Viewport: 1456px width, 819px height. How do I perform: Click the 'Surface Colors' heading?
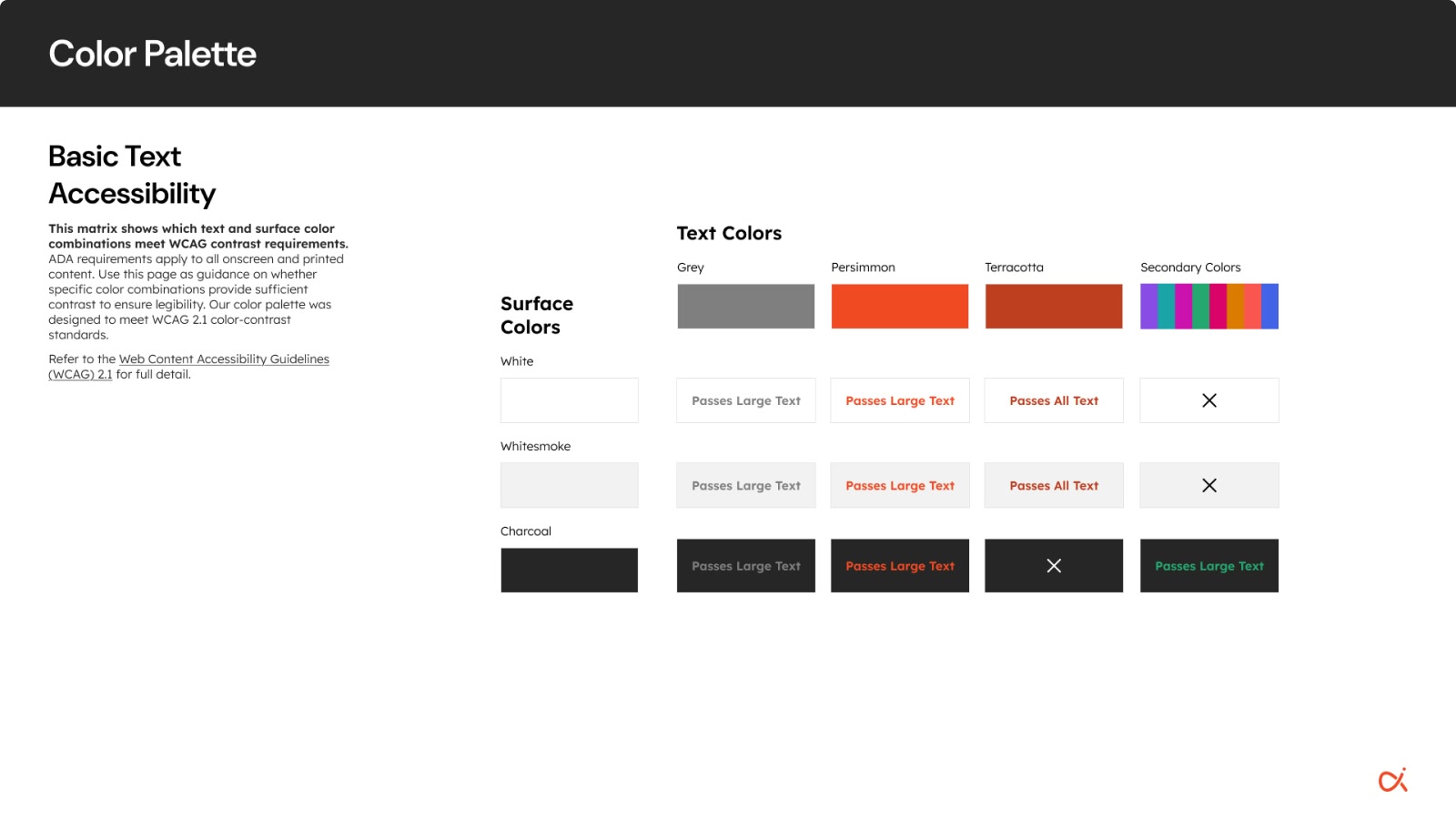(537, 315)
